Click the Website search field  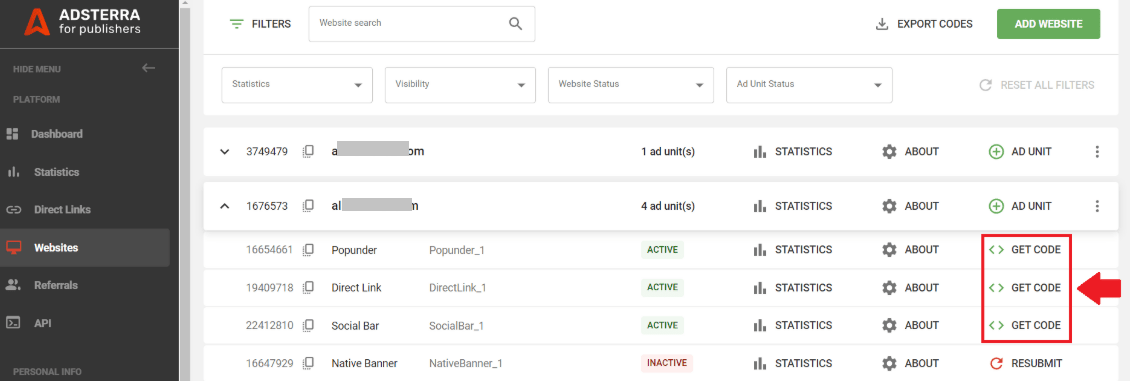point(422,24)
